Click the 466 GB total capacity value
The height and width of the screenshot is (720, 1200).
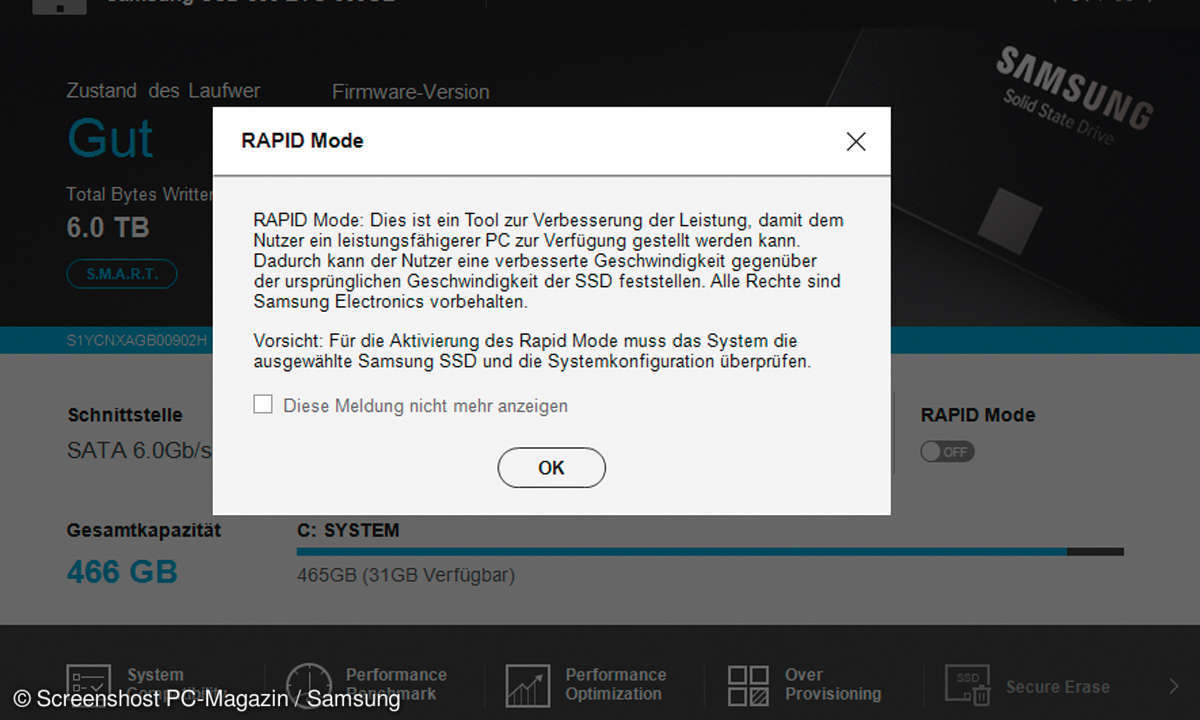click(x=122, y=572)
